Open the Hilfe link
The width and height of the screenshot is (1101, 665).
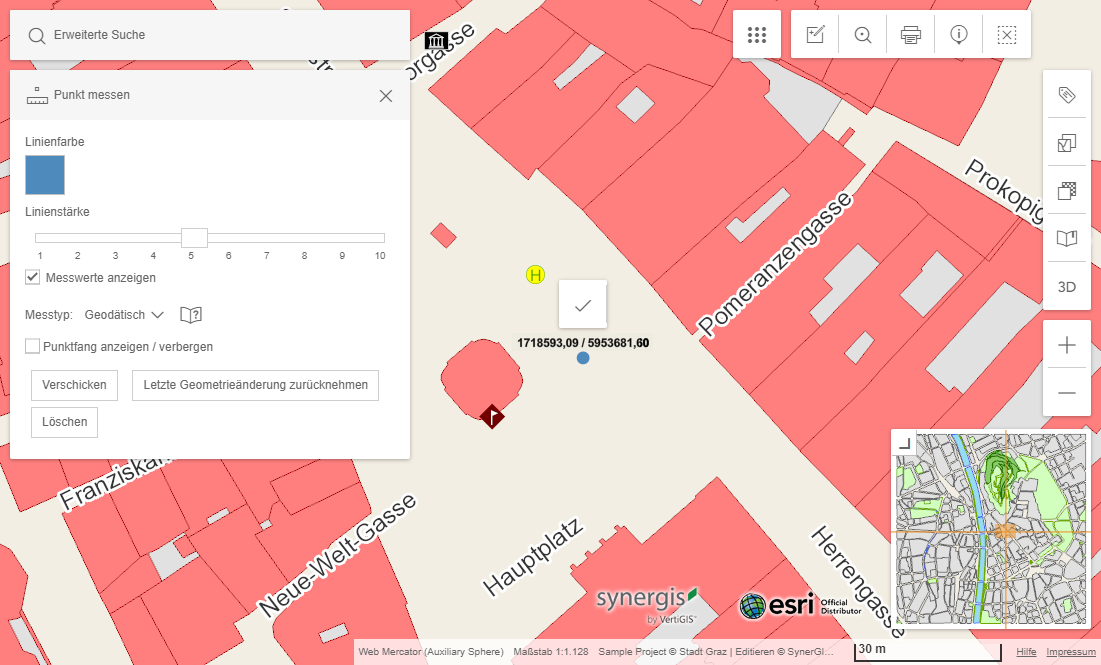[x=1026, y=651]
